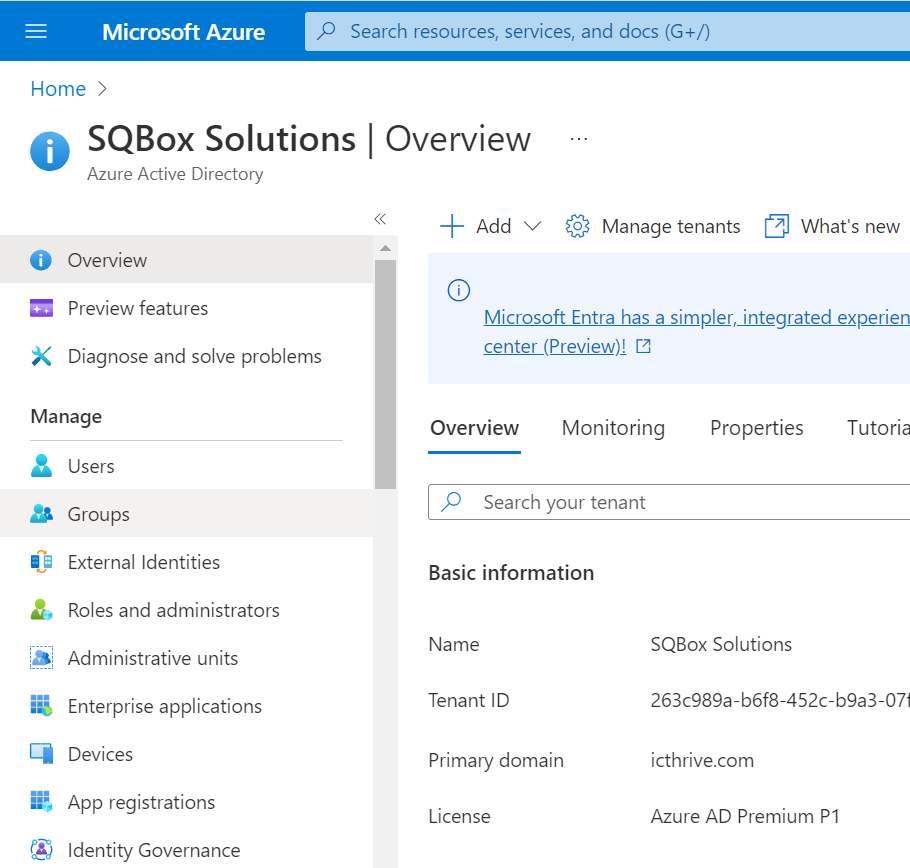Click the External Identities icon
This screenshot has width=910, height=868.
pos(41,562)
